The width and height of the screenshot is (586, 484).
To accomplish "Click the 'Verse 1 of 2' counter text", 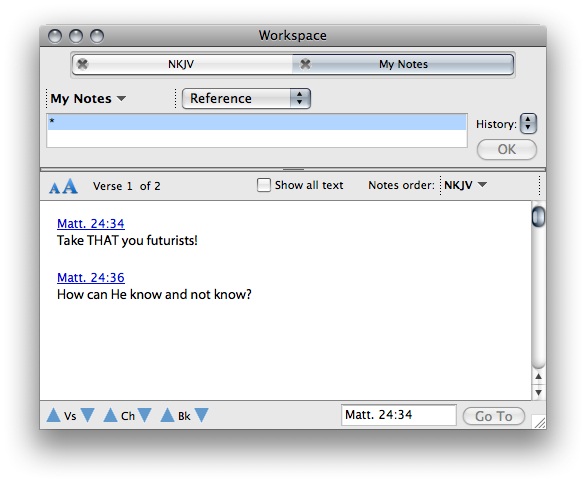I will pos(127,186).
